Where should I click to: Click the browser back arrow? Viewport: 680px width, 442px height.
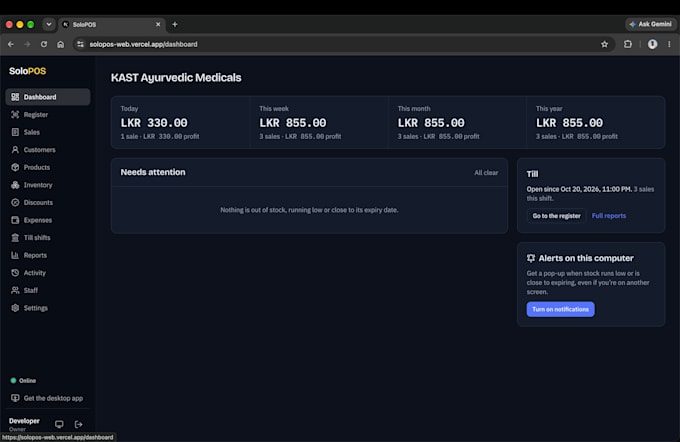pyautogui.click(x=11, y=44)
